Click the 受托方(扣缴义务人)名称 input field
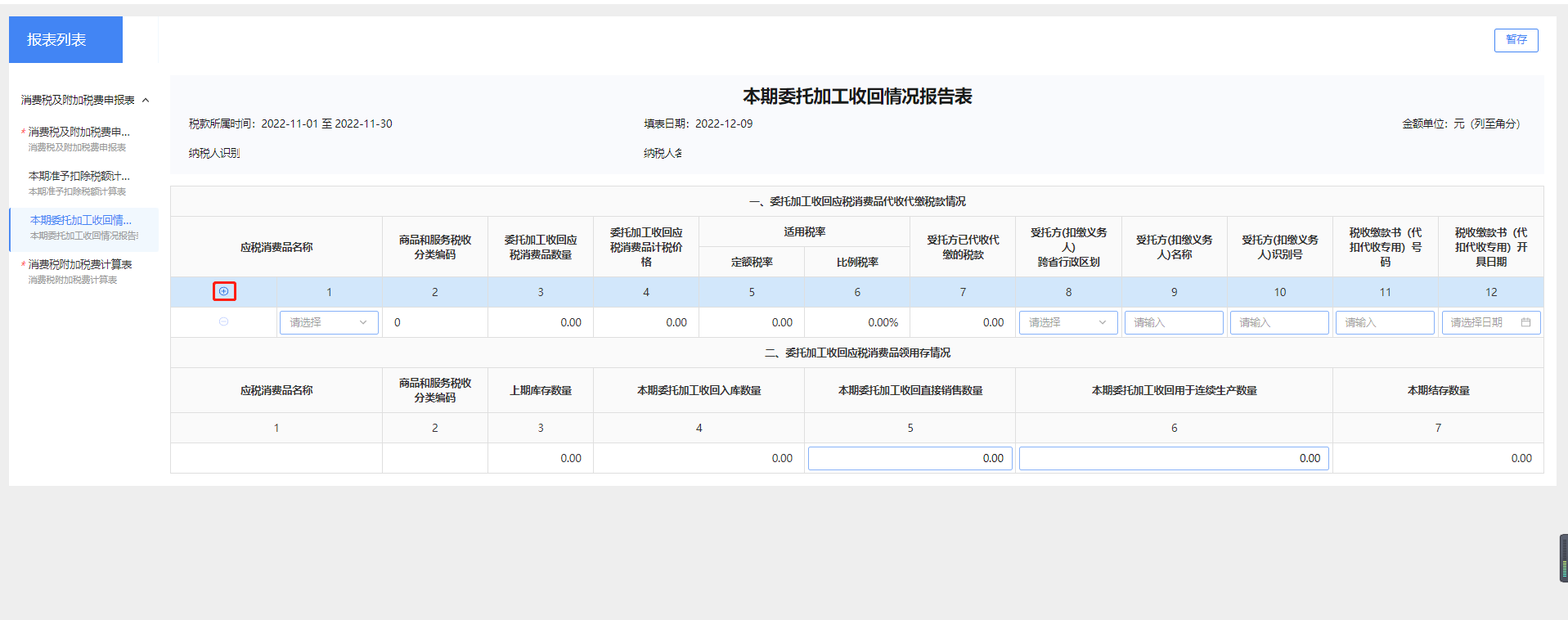 [x=1173, y=322]
